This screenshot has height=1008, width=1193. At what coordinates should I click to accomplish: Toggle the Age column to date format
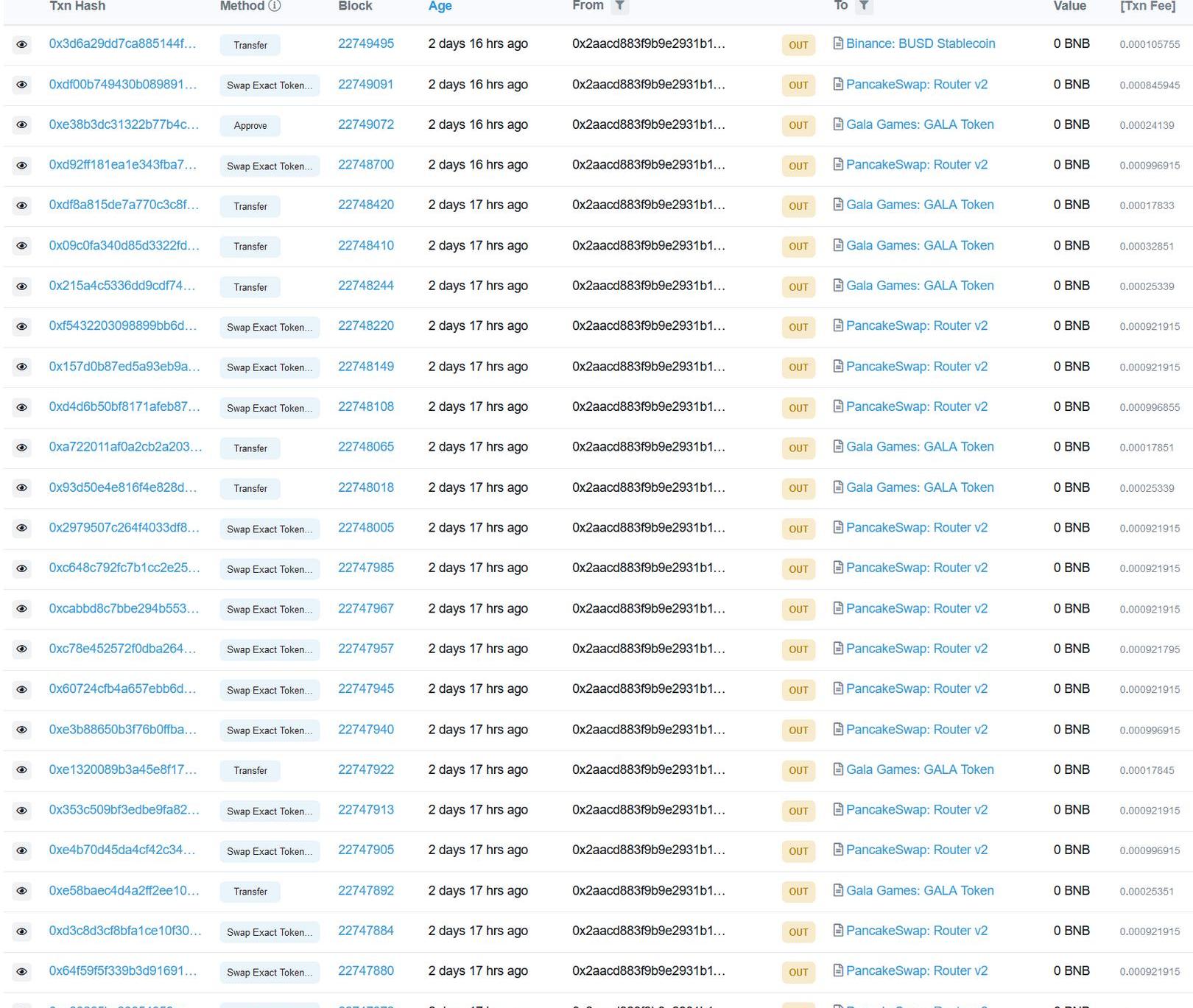click(x=440, y=6)
